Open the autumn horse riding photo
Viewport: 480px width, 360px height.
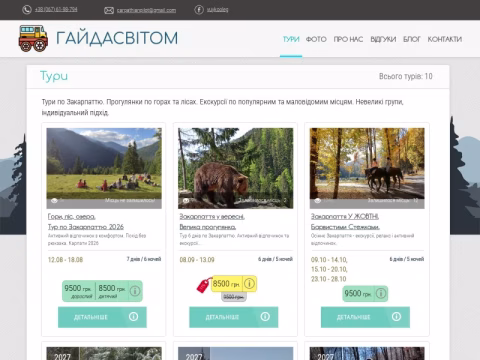pyautogui.click(x=367, y=168)
